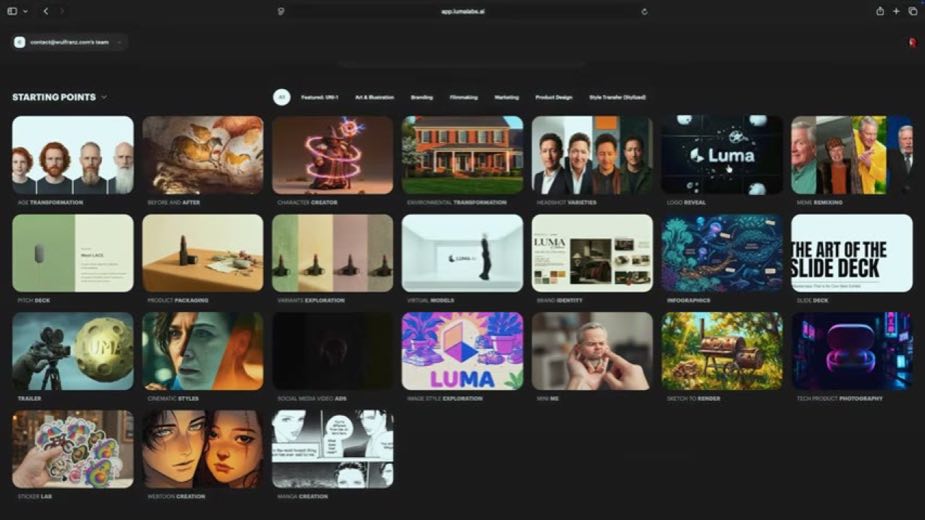Open the Environmental Transformation house thumbnail
925x520 pixels.
[462, 155]
